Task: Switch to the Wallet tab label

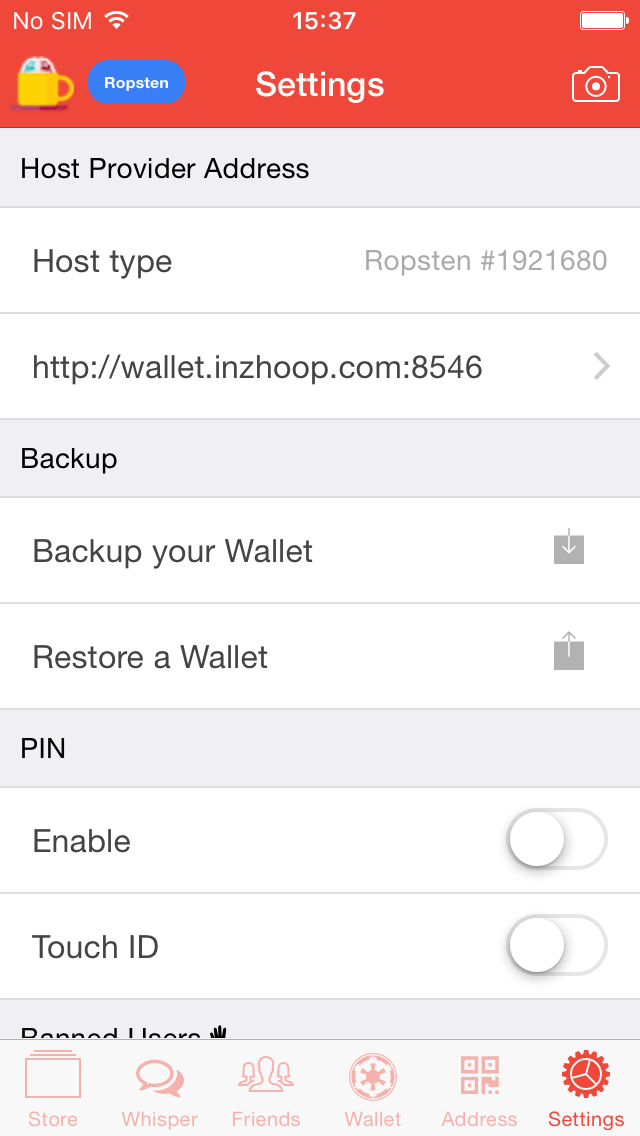Action: (x=373, y=1119)
